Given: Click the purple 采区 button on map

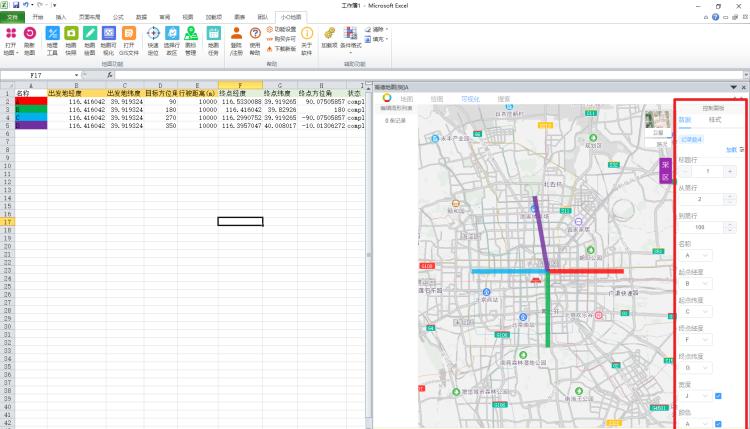Looking at the screenshot, I should tap(665, 171).
